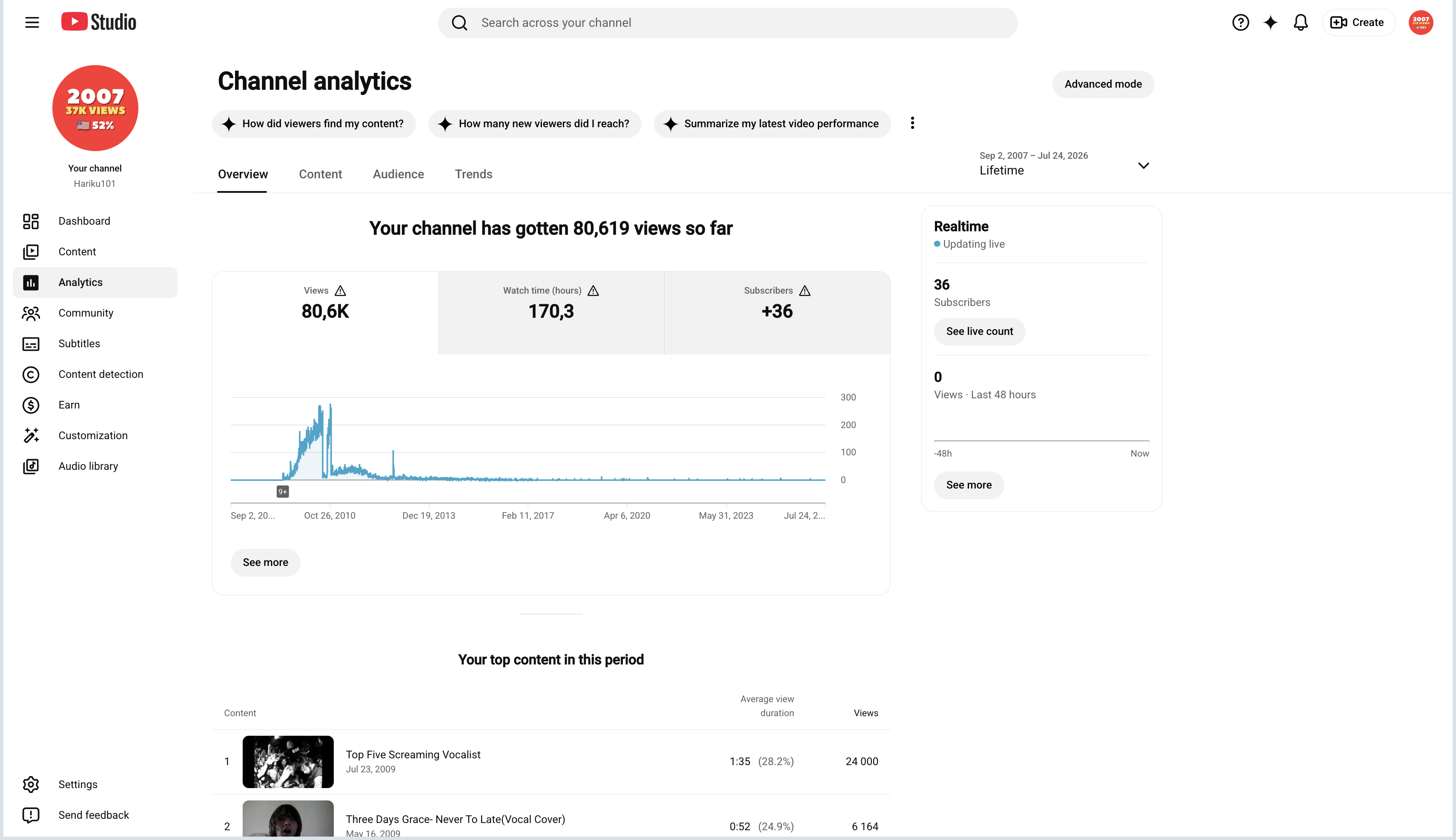
Task: Ask 'How did viewers find my content?'
Action: click(314, 123)
